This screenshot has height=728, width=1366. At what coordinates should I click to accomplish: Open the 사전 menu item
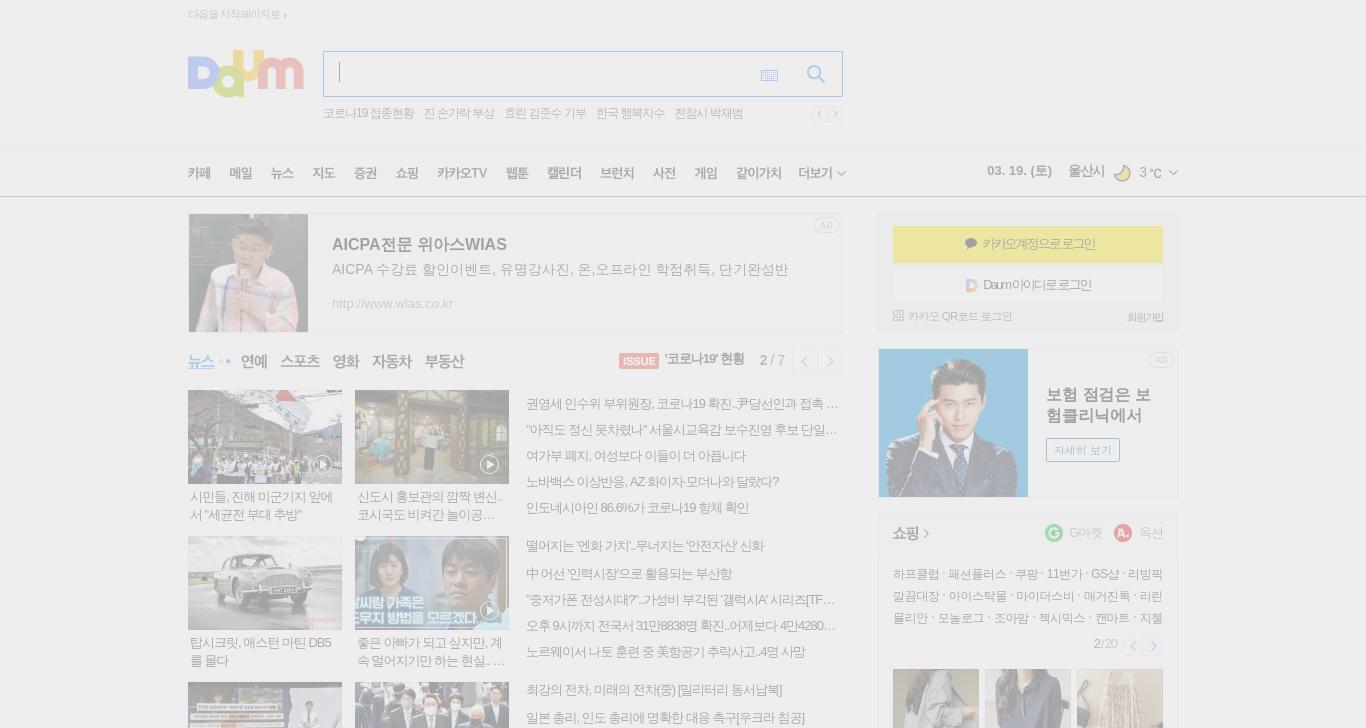(664, 173)
